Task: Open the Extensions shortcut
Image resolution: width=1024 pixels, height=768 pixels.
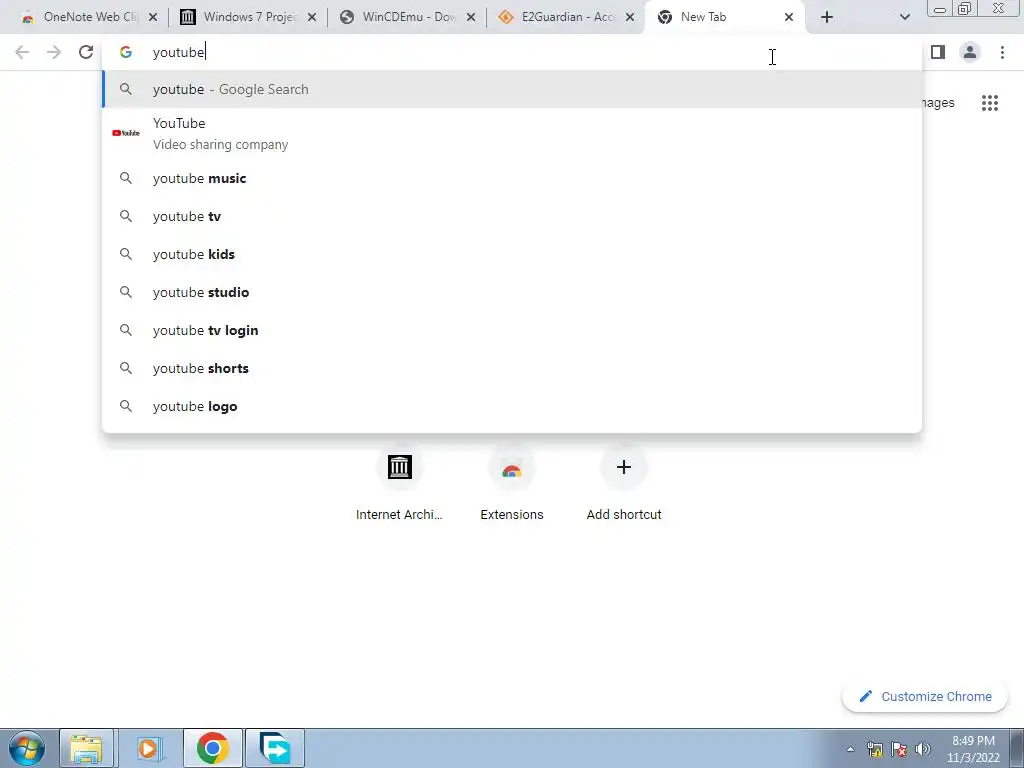Action: [511, 485]
